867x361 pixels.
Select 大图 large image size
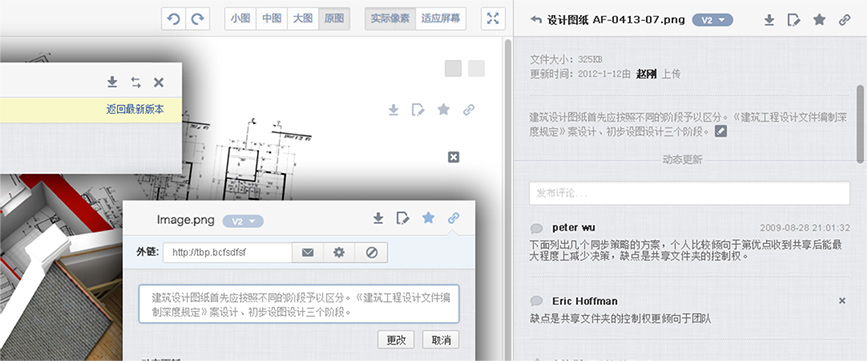[303, 18]
